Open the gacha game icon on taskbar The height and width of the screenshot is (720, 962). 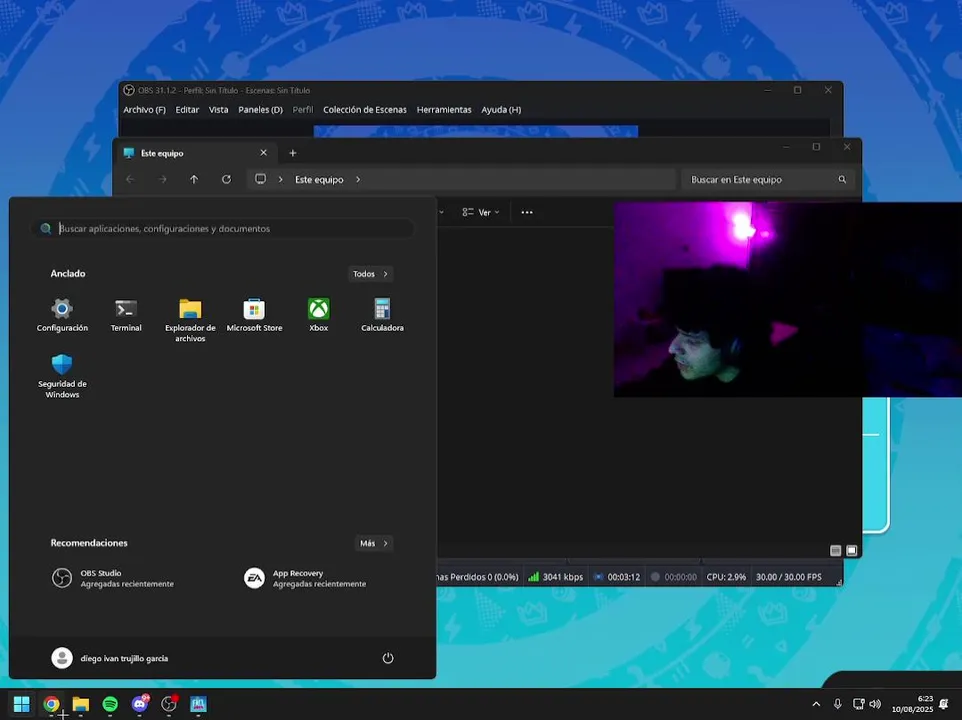click(198, 704)
